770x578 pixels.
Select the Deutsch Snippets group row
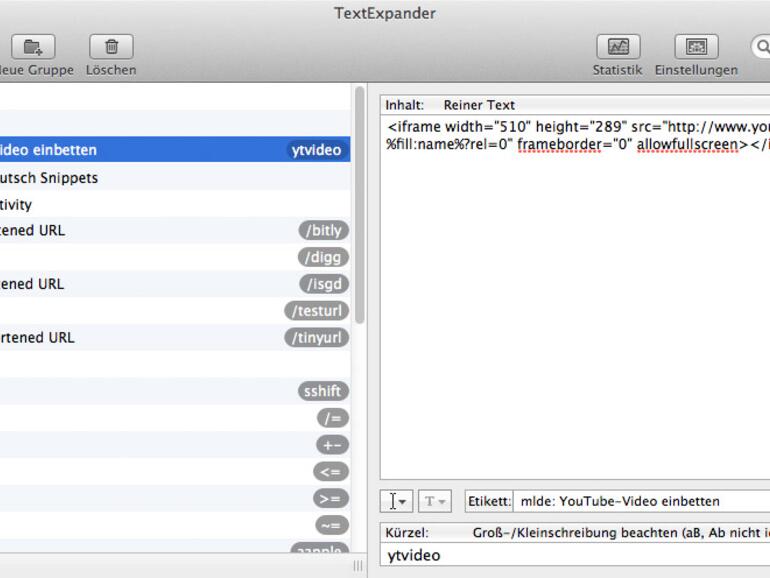175,177
